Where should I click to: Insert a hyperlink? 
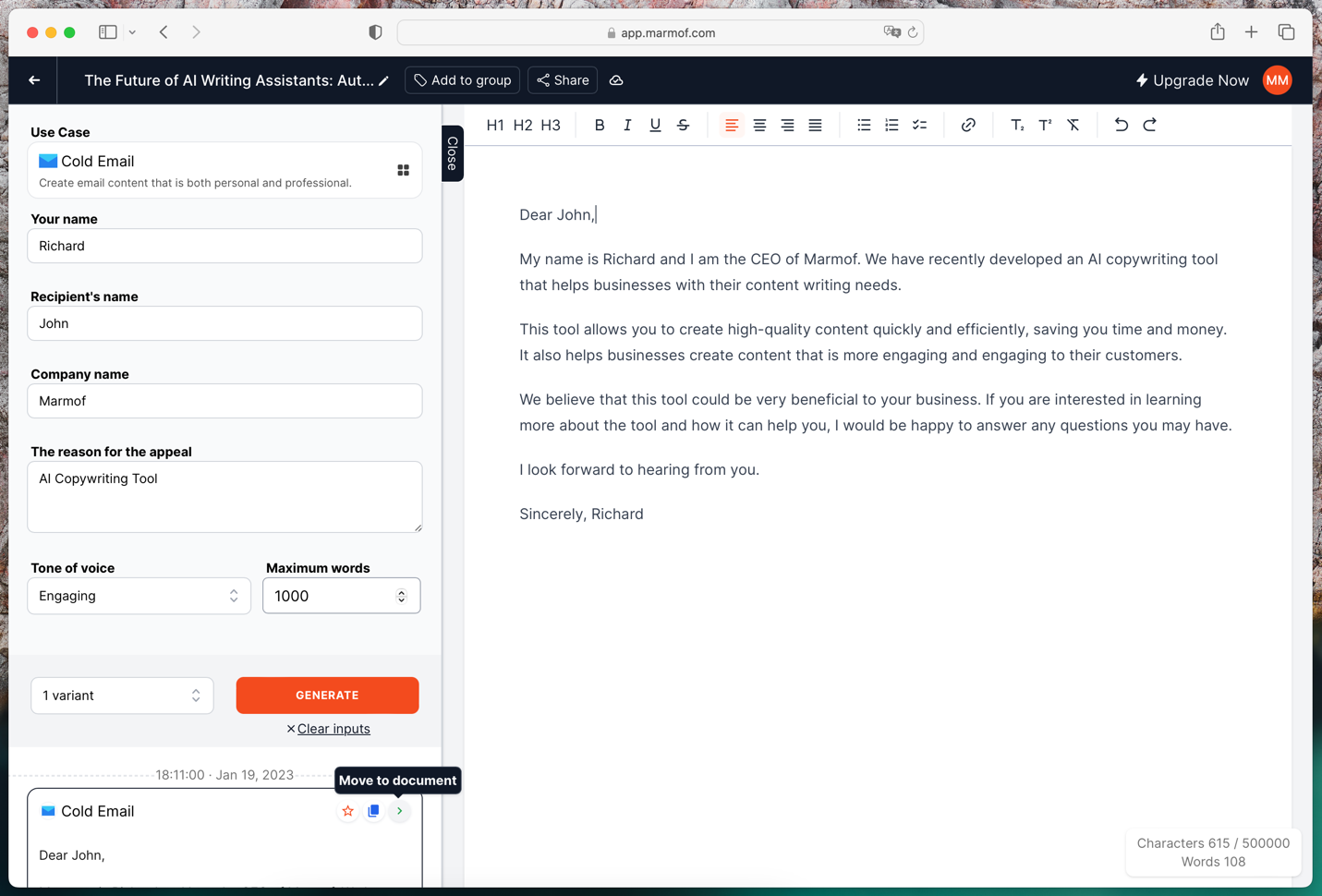(968, 125)
